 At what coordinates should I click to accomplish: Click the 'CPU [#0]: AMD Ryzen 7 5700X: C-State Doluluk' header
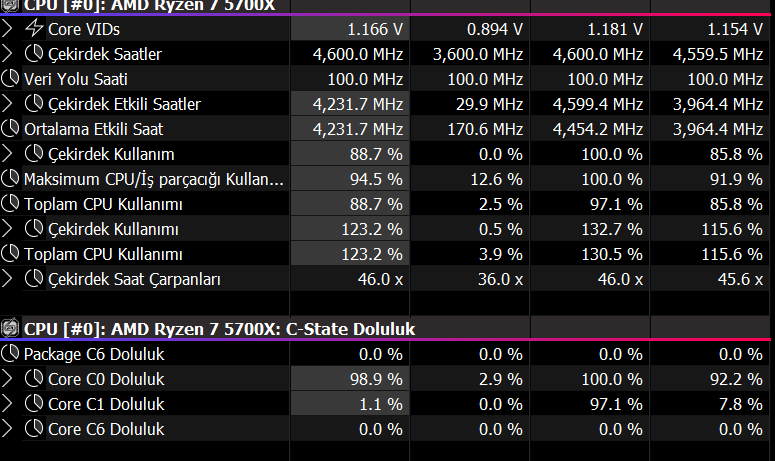point(219,329)
